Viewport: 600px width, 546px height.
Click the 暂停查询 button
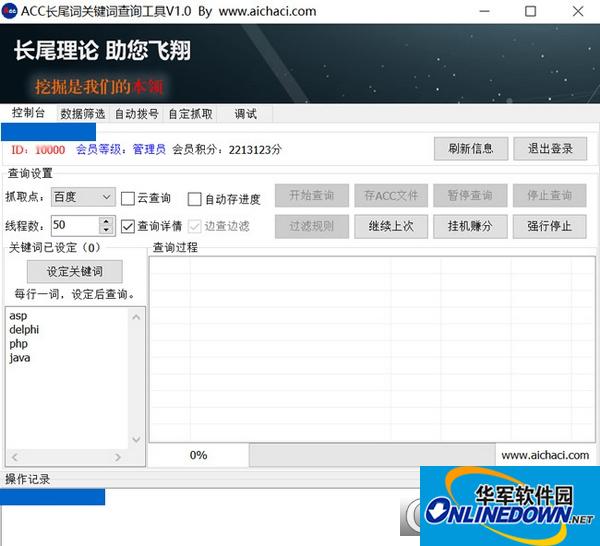tap(470, 196)
